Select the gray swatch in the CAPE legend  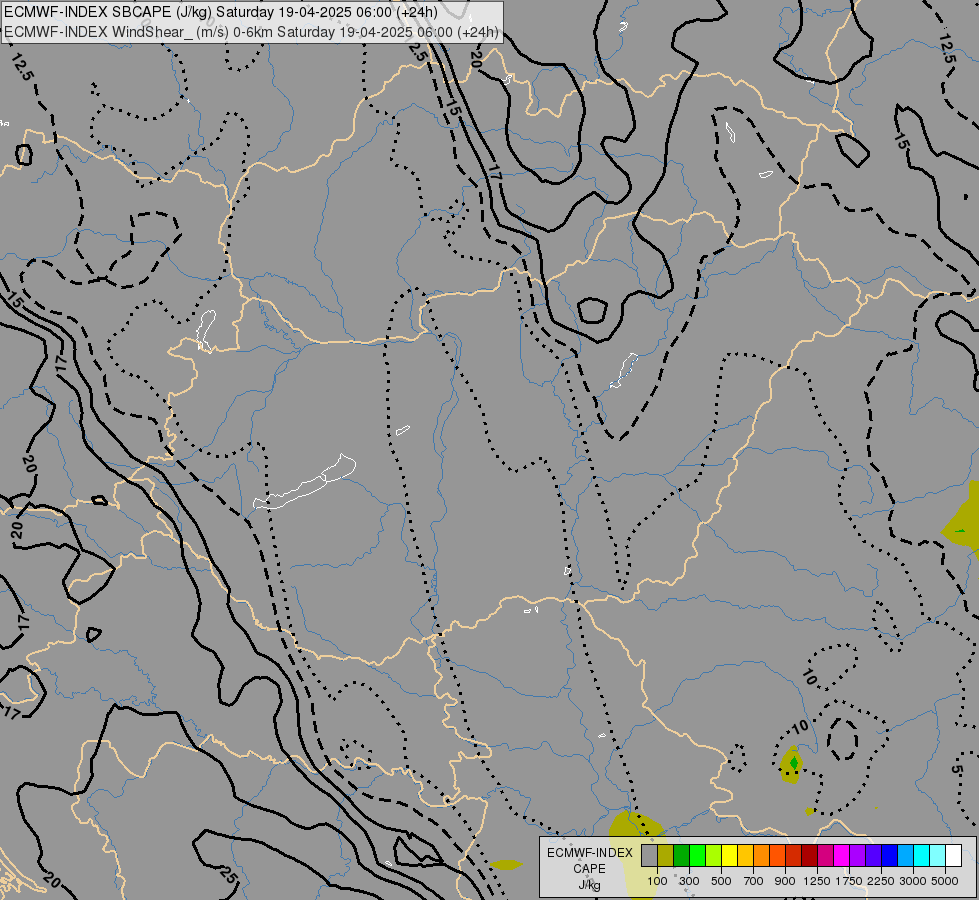(649, 855)
